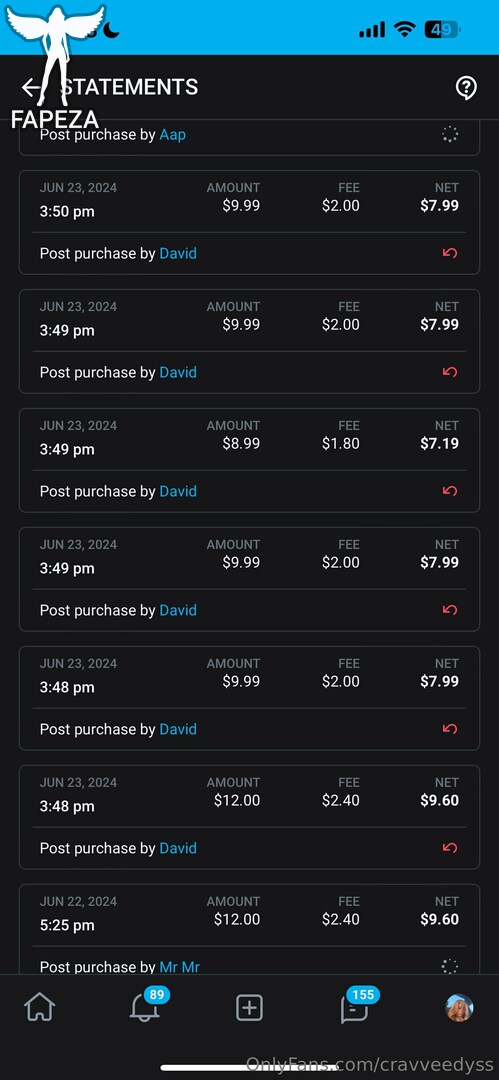Tap the battery indicator in status bar
Viewport: 499px width, 1080px height.
point(442,29)
